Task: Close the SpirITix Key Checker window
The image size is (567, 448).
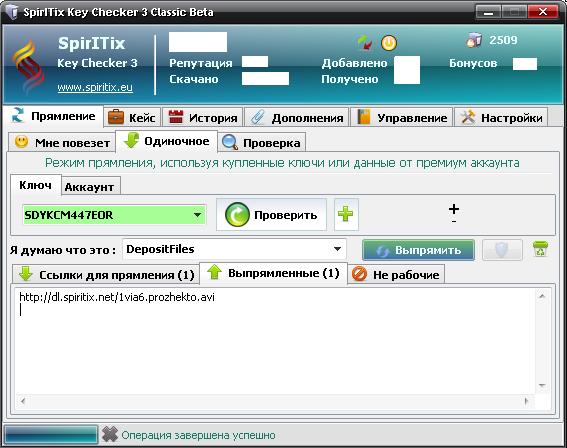Action: click(x=543, y=12)
